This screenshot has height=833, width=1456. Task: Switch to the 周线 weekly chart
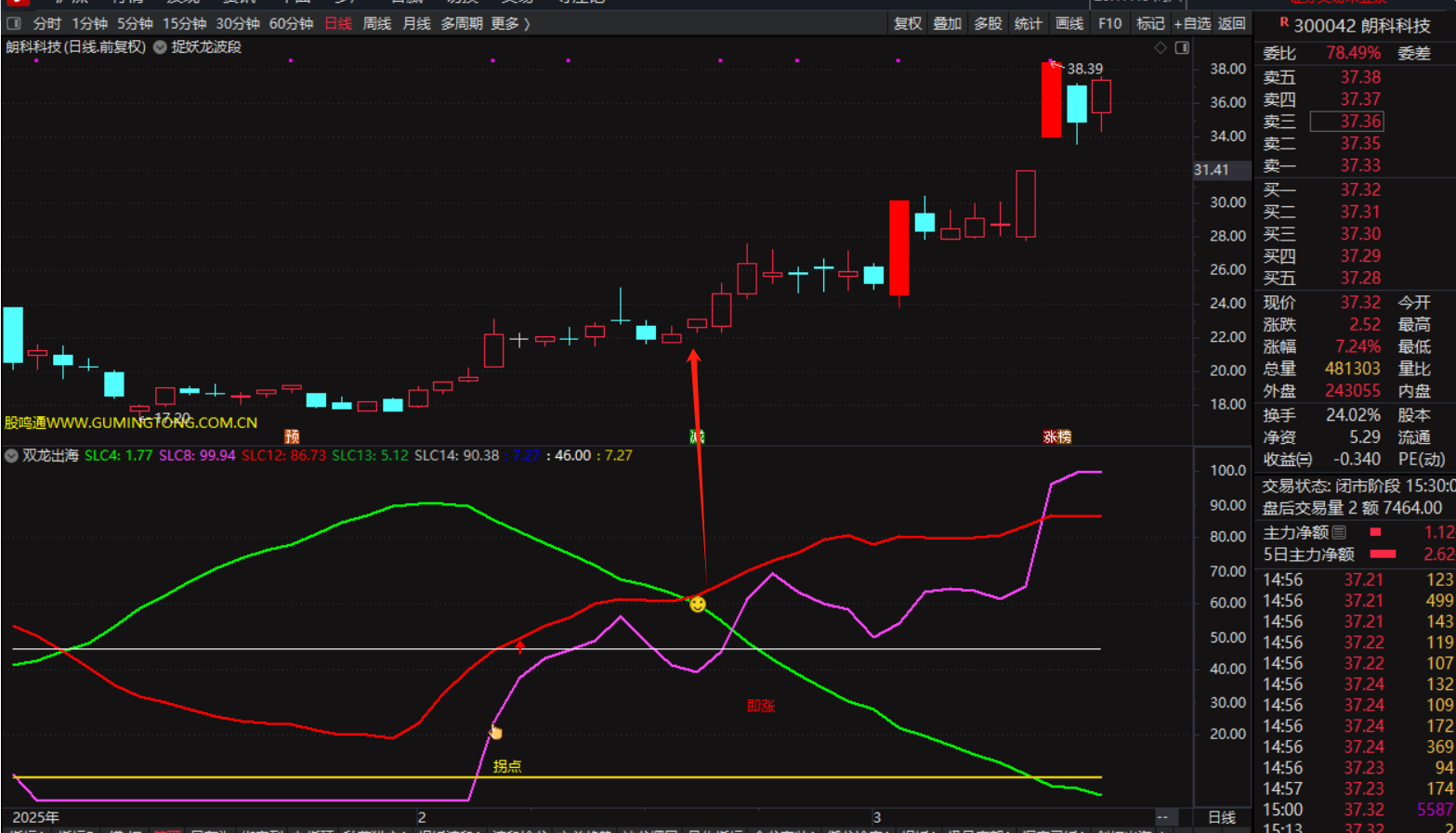(x=376, y=23)
